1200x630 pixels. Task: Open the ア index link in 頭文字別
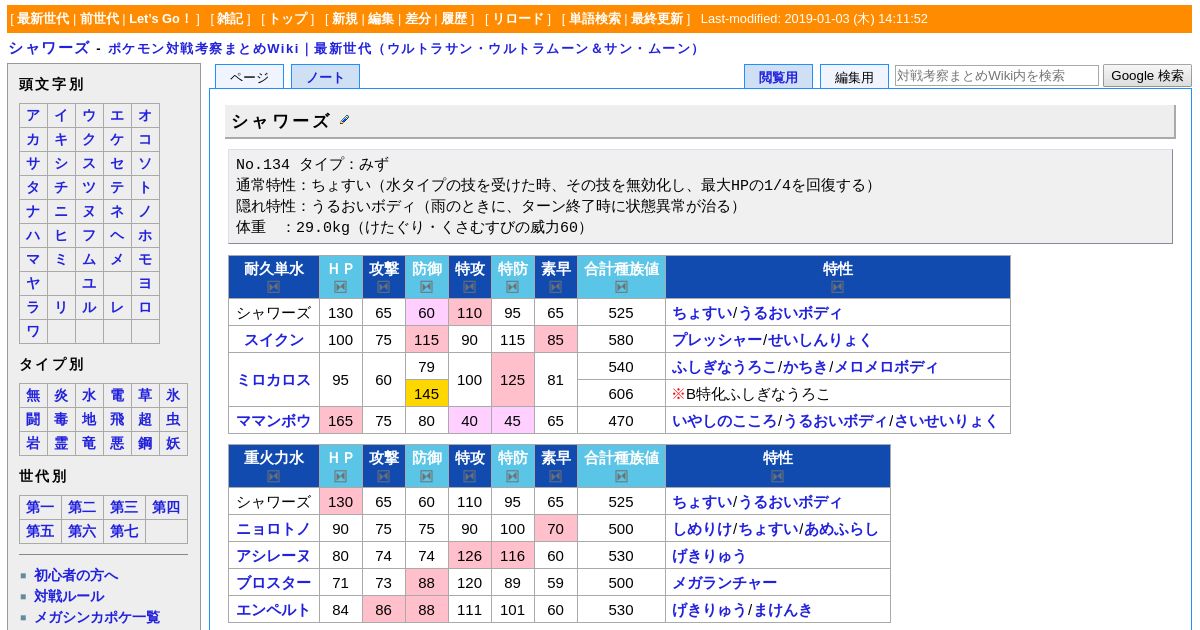coord(33,116)
